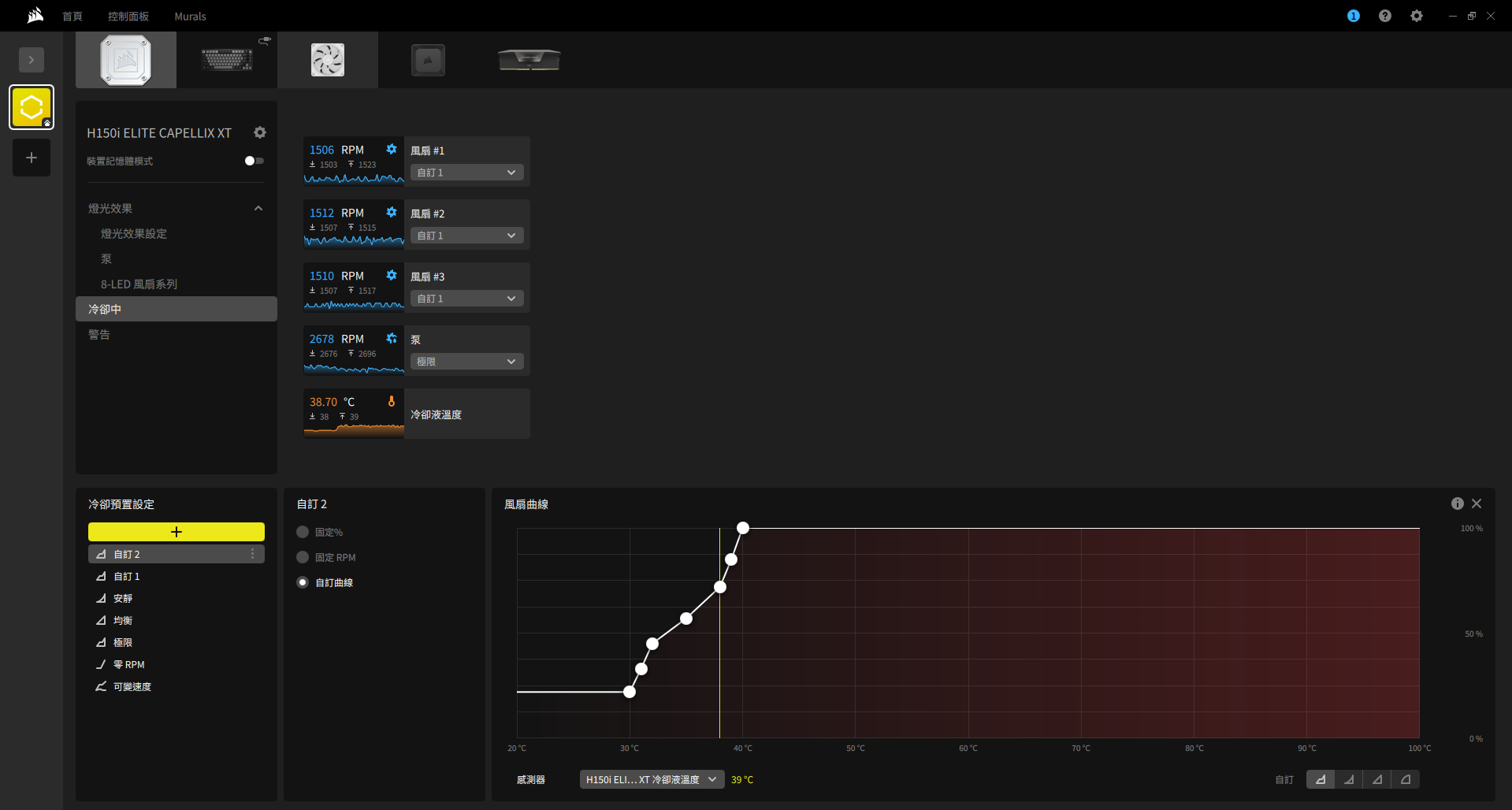This screenshot has height=810, width=1512.
Task: Expand the left sidebar arrow
Action: point(32,60)
